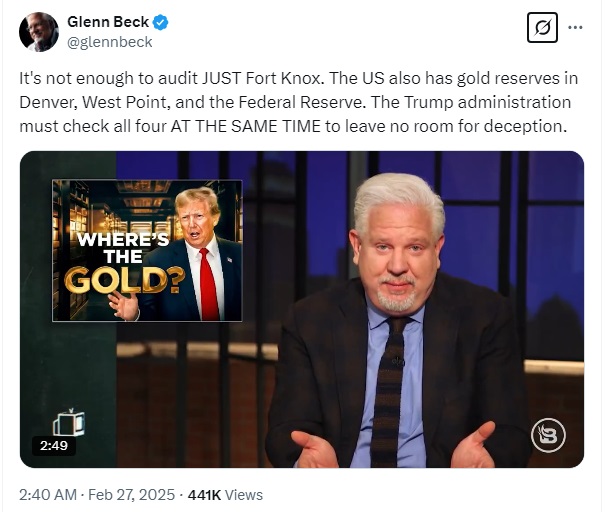Open the three-dot more options menu
Viewport: 605px width, 512px height.
(x=575, y=27)
